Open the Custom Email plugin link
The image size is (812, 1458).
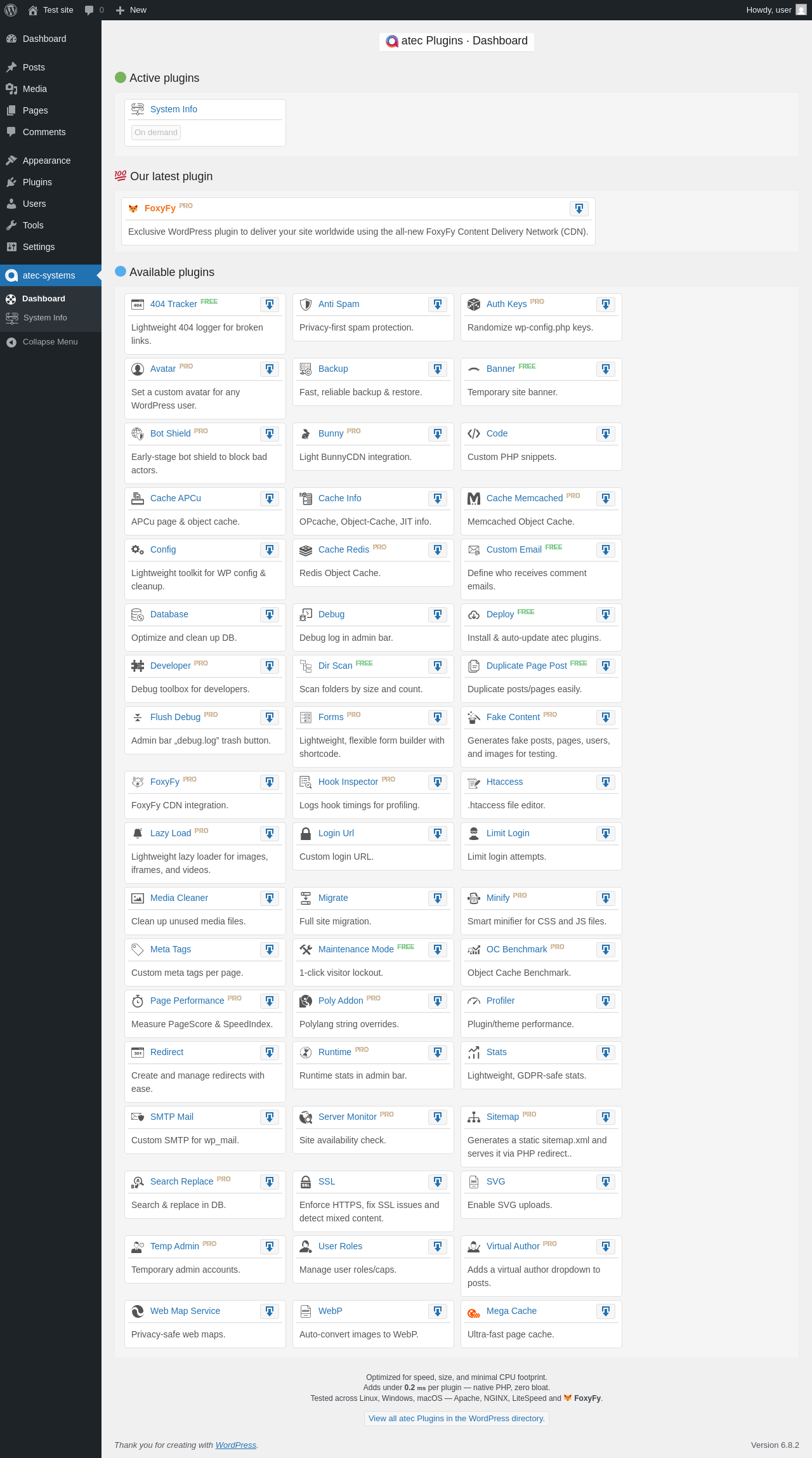tap(514, 549)
